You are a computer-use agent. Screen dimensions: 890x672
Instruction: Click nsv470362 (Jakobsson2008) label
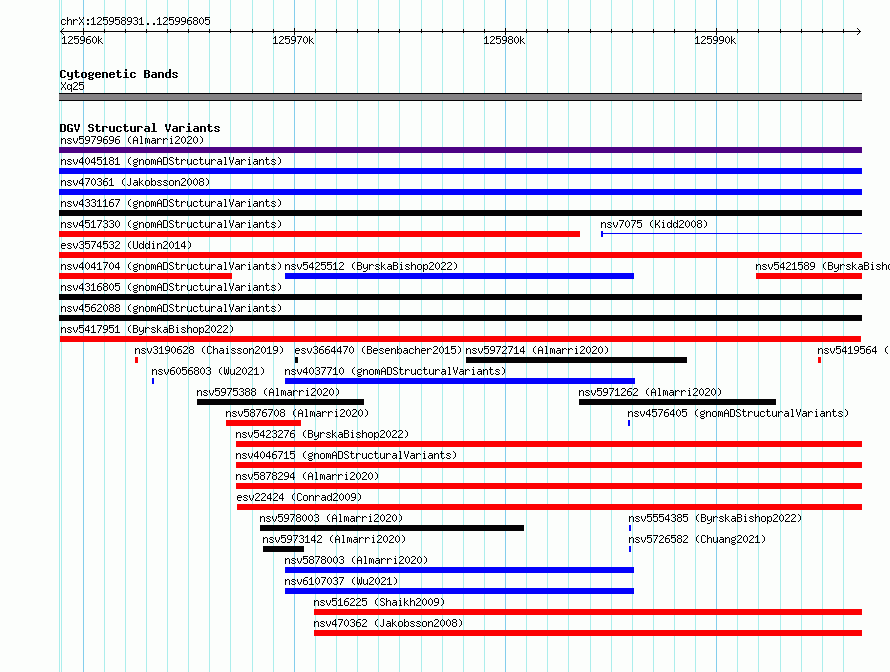388,623
